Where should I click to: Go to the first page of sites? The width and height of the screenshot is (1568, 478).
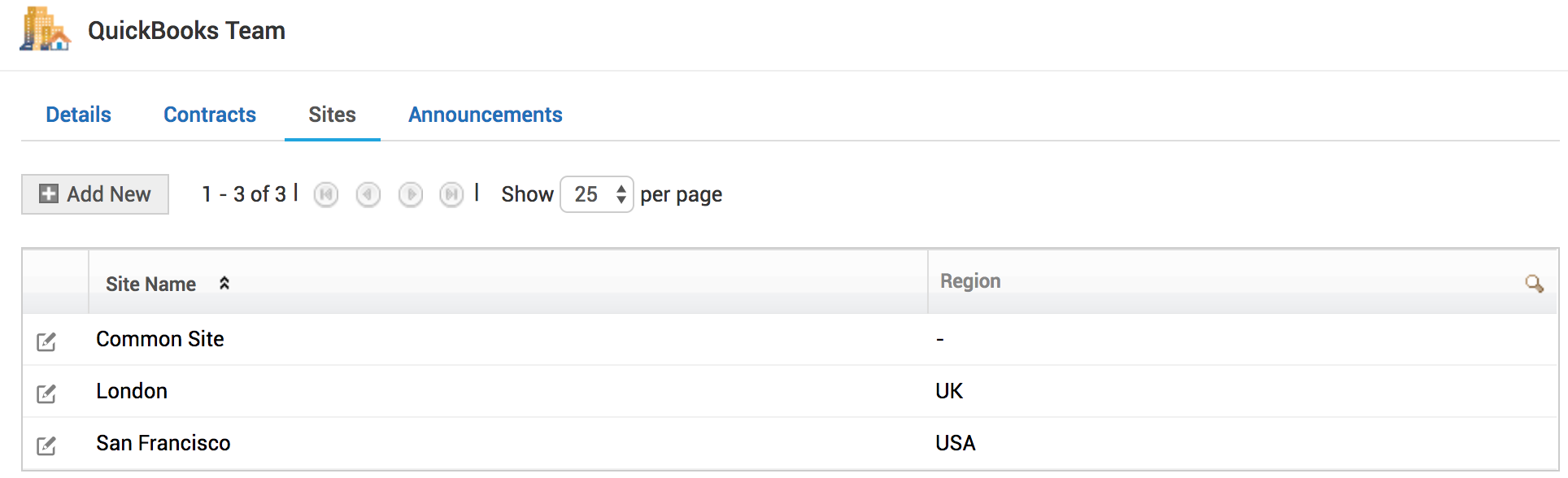tap(326, 195)
